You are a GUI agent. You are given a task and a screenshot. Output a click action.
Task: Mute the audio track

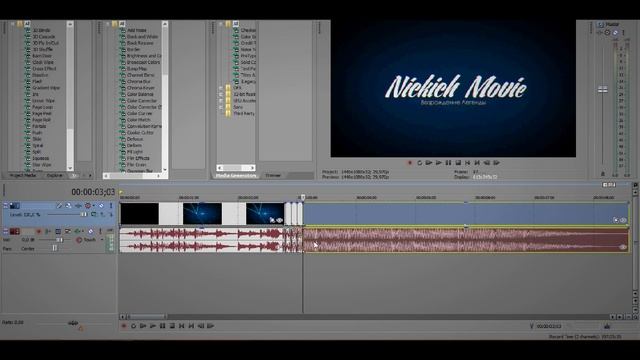click(91, 231)
